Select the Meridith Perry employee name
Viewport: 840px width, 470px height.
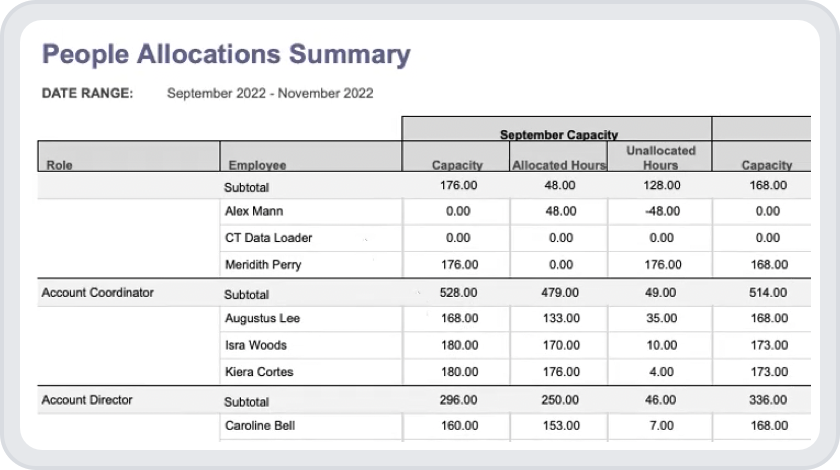(x=263, y=265)
